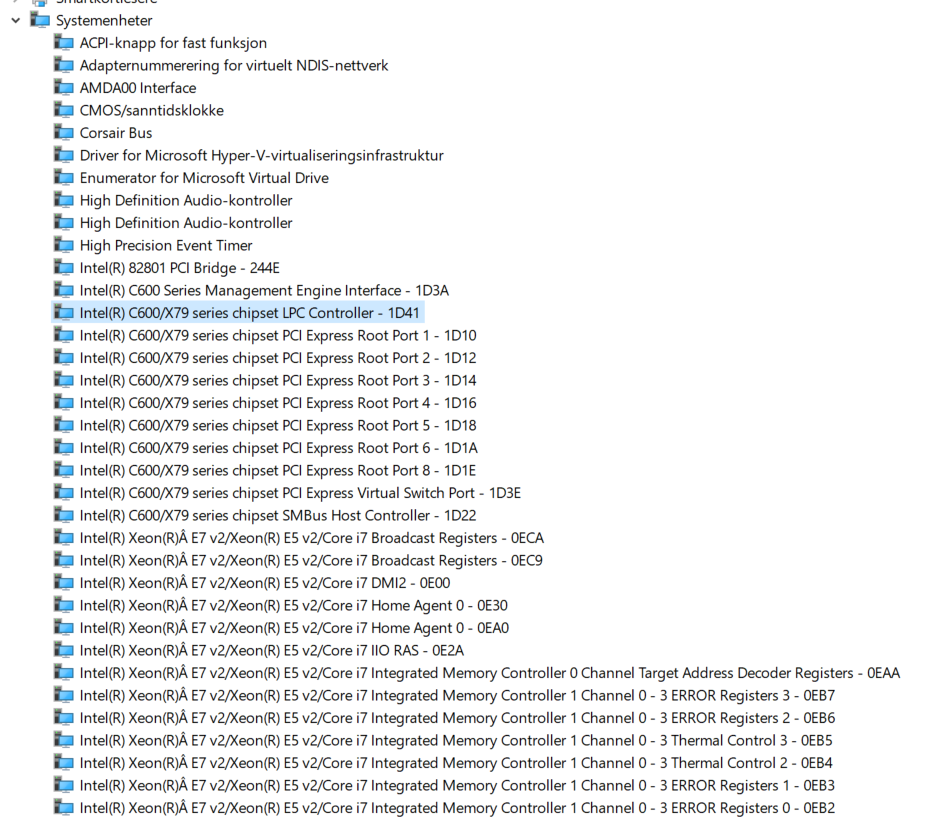Select Adapternummerering for virtuelt NDIS-nettverk

click(x=234, y=65)
